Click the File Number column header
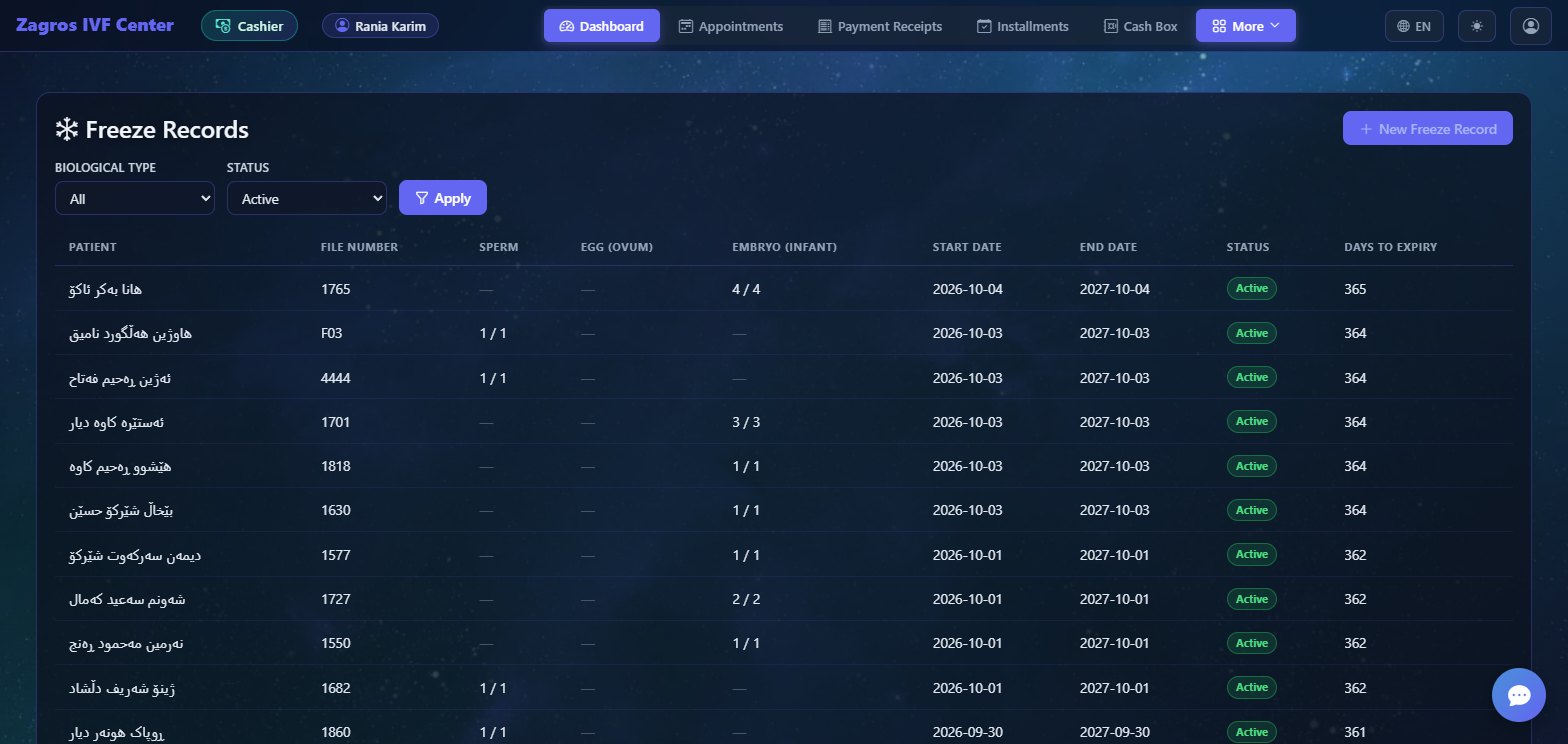This screenshot has width=1568, height=744. pyautogui.click(x=359, y=247)
